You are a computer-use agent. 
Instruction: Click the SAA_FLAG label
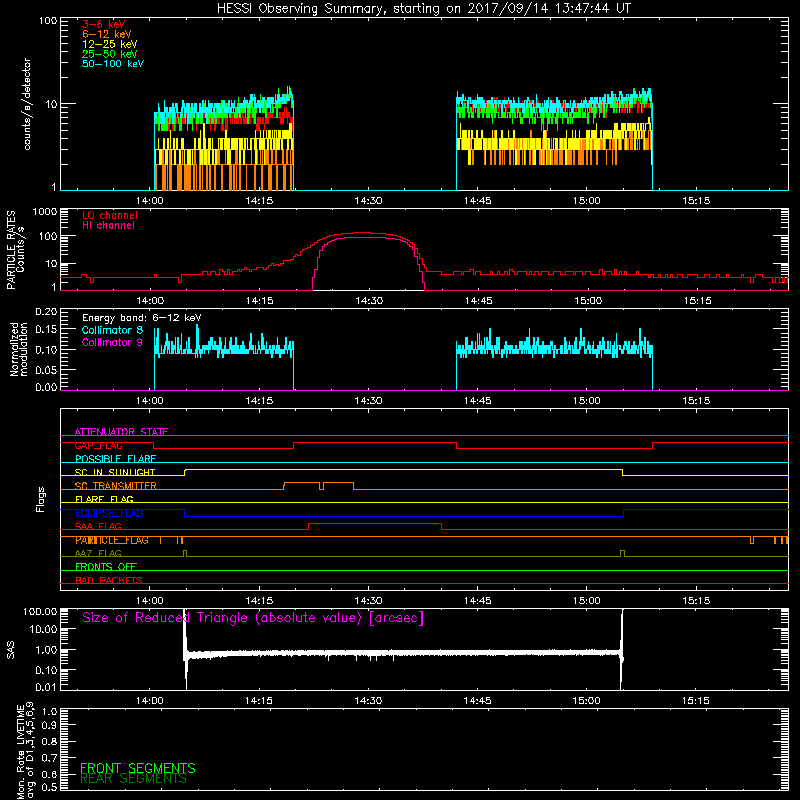[x=98, y=527]
